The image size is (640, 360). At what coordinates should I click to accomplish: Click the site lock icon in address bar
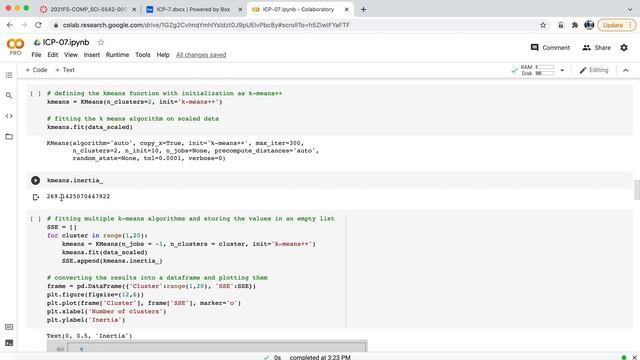click(x=56, y=25)
